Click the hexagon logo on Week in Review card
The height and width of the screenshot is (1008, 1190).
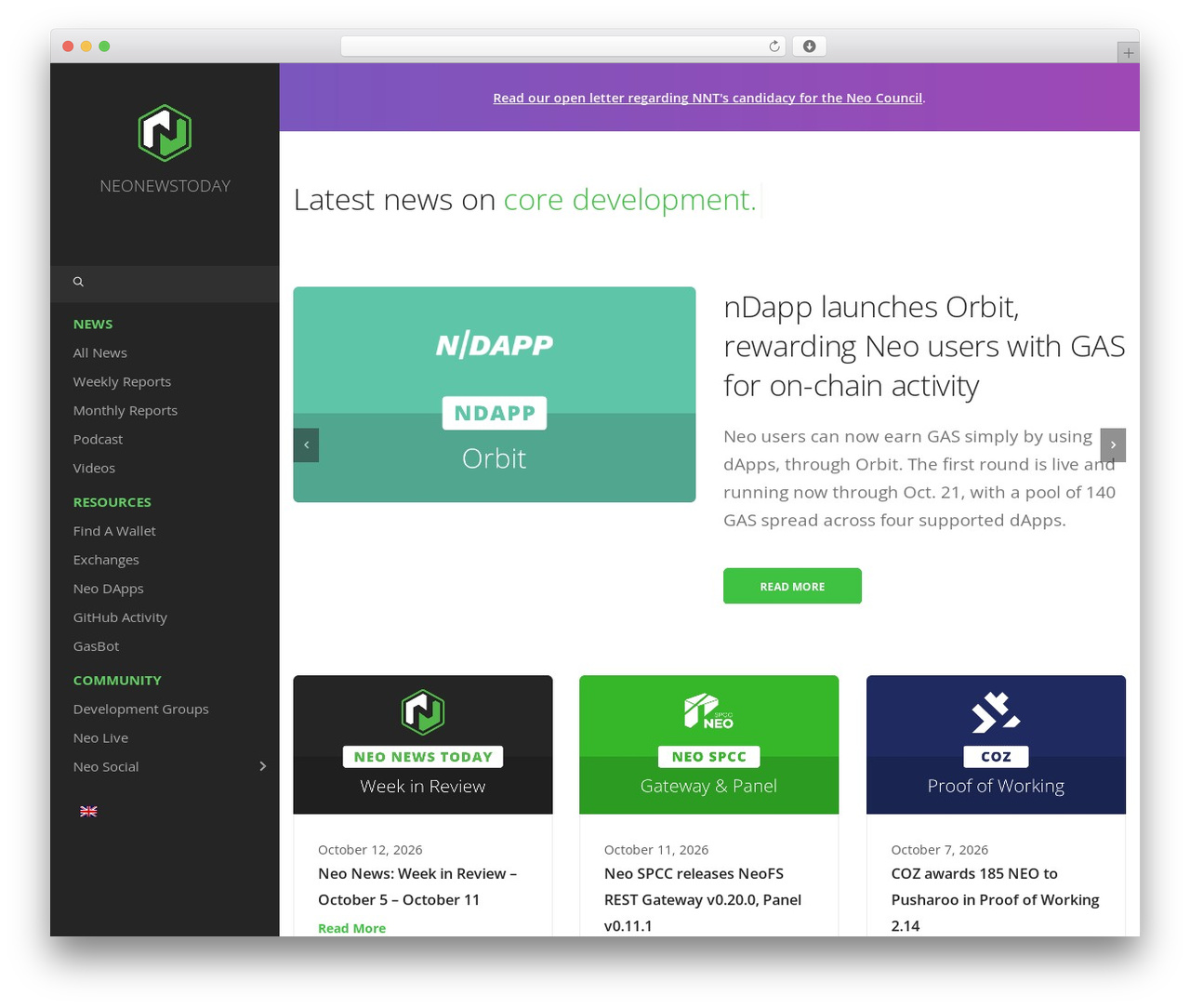pyautogui.click(x=422, y=712)
